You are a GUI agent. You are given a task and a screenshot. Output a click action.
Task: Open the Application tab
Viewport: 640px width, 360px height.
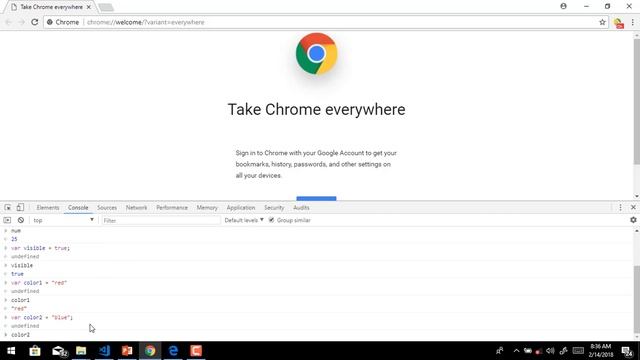(241, 207)
